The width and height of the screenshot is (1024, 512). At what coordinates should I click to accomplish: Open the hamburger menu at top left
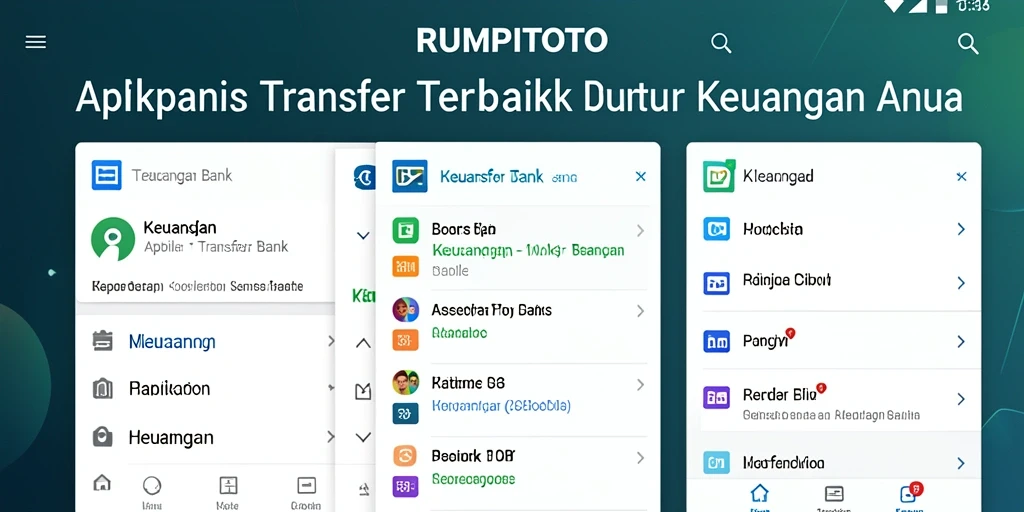point(35,42)
